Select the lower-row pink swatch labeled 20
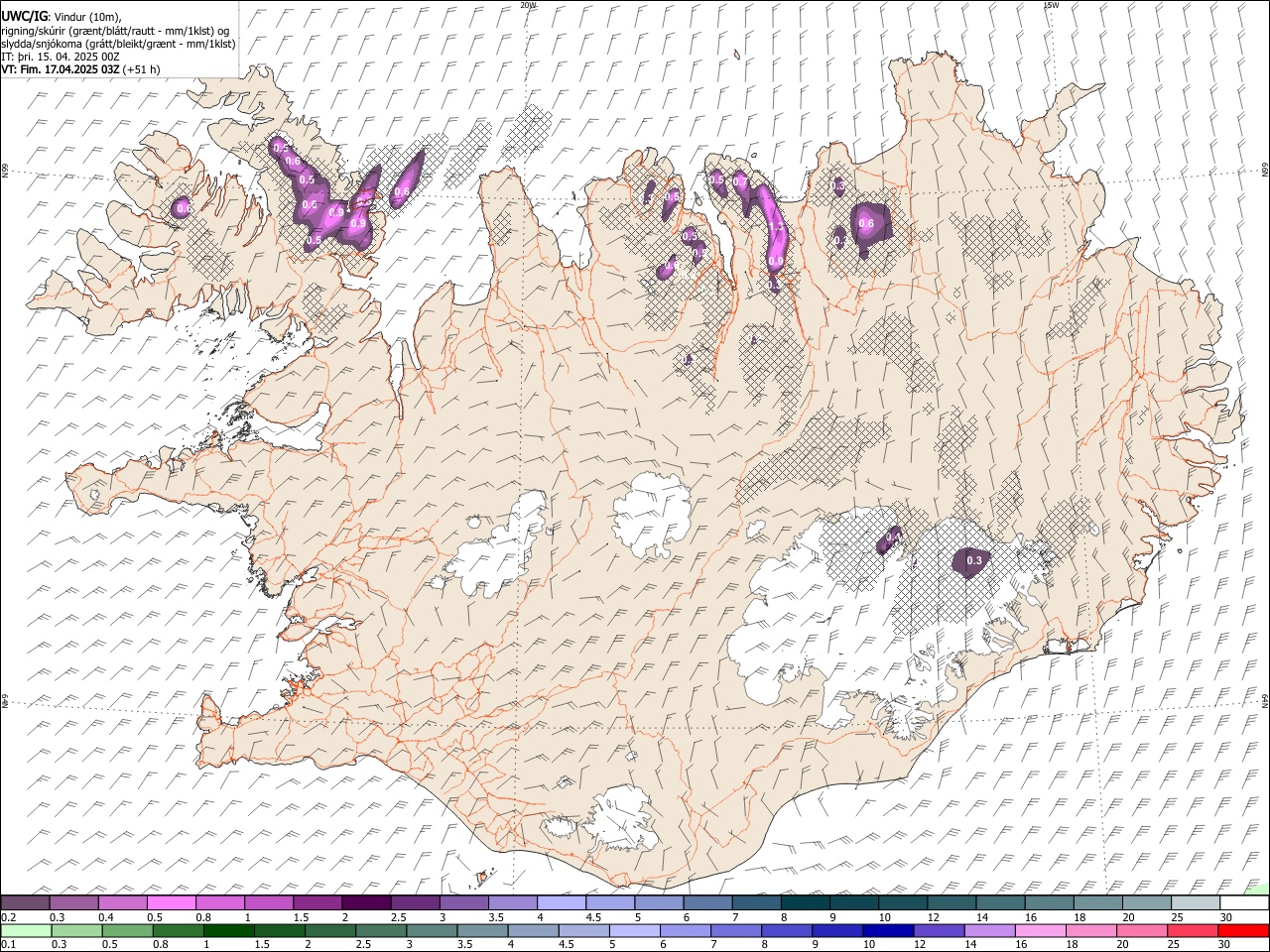The height and width of the screenshot is (952, 1270). 1141,930
